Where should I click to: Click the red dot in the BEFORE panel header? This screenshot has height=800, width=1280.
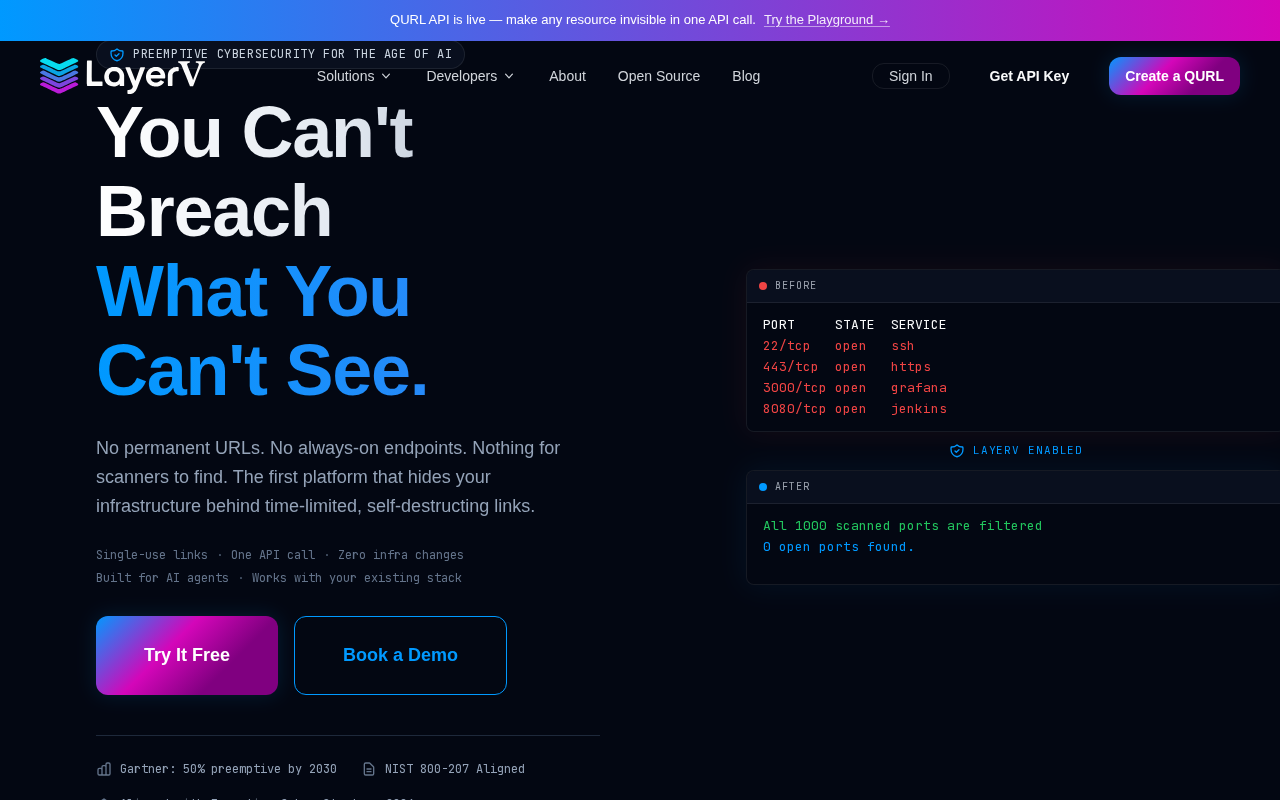763,286
